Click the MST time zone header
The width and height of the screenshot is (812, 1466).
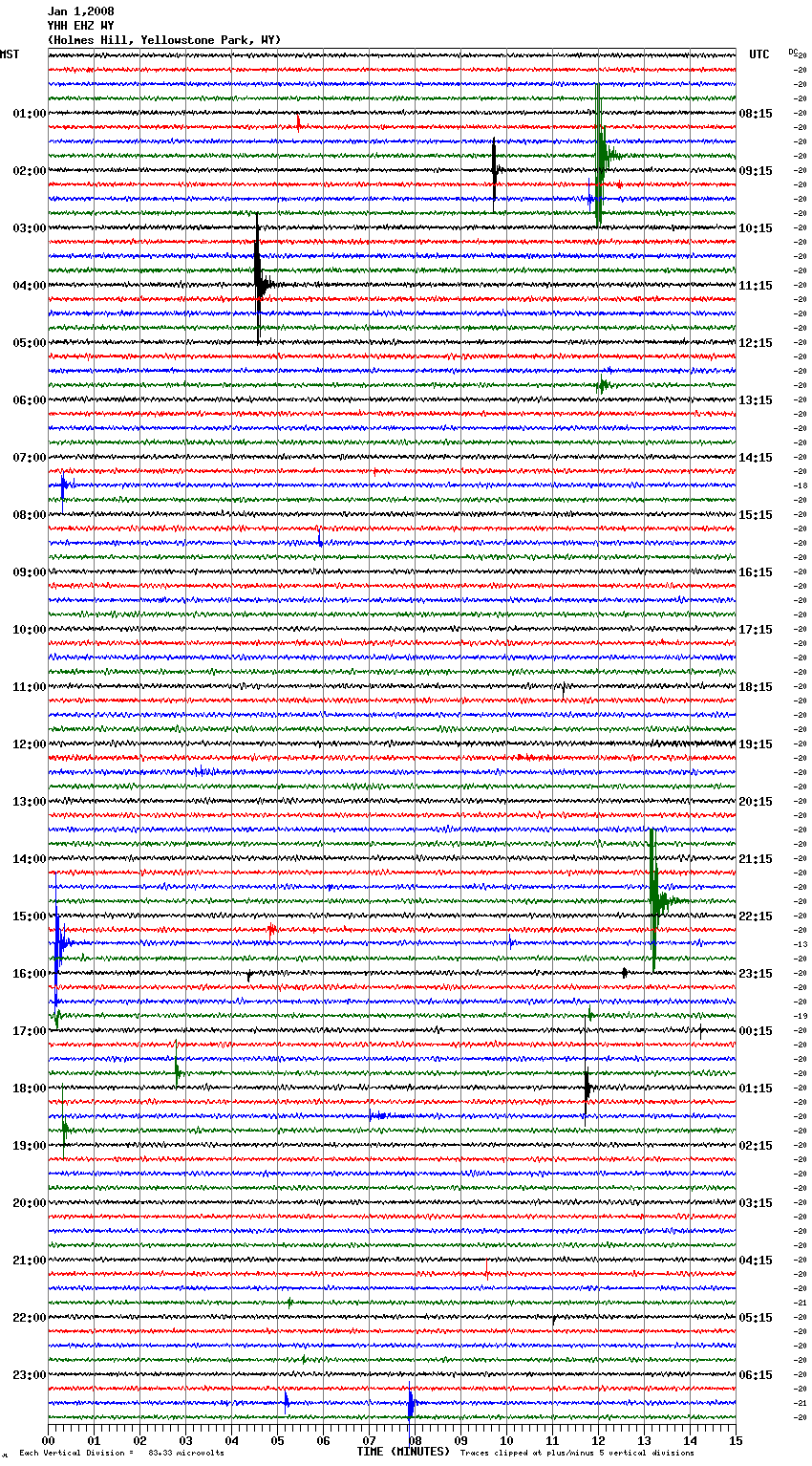(x=10, y=54)
